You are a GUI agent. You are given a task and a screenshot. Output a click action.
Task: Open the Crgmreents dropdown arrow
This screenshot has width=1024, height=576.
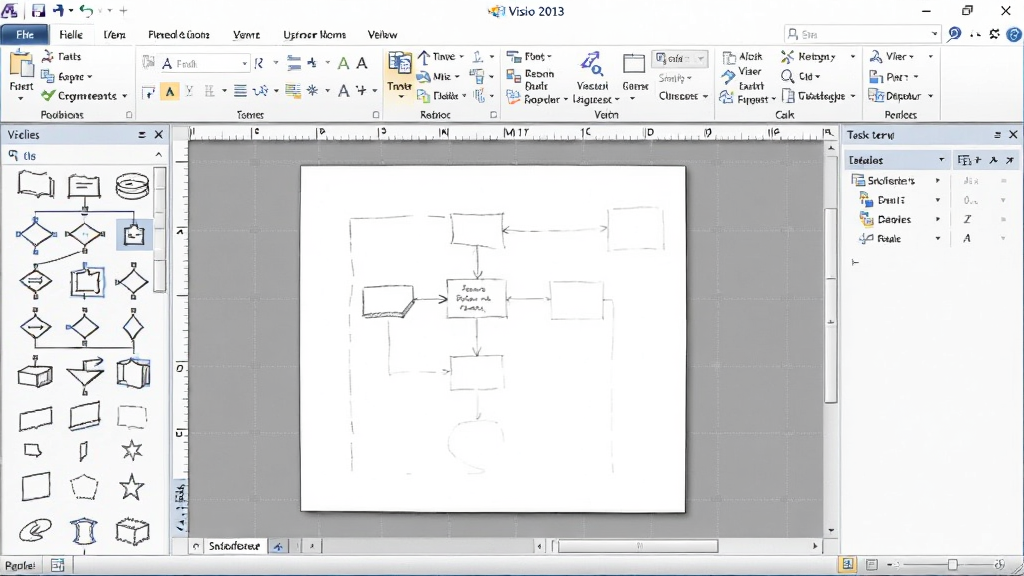tap(124, 96)
